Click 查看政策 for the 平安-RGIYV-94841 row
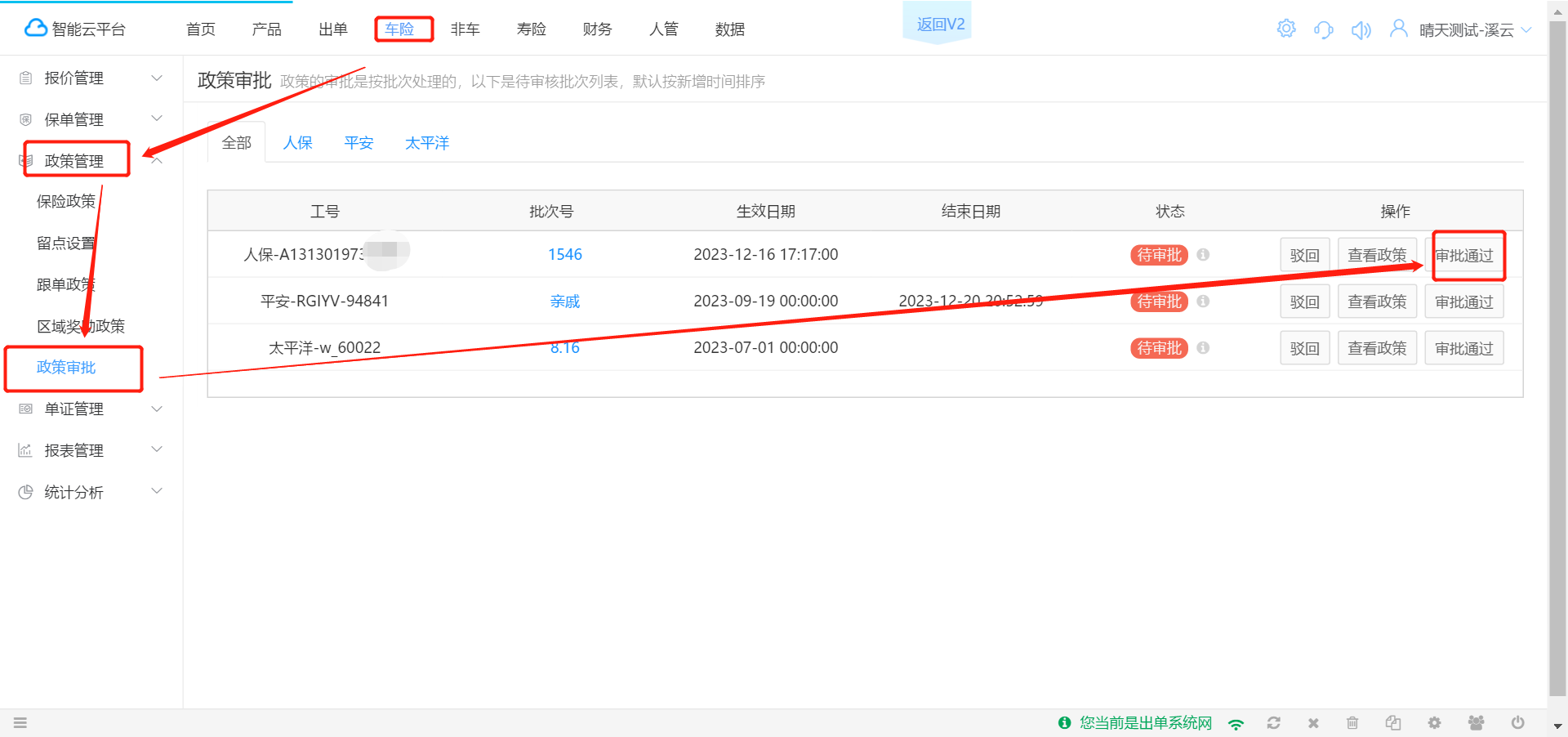Viewport: 1568px width, 737px height. pyautogui.click(x=1377, y=301)
